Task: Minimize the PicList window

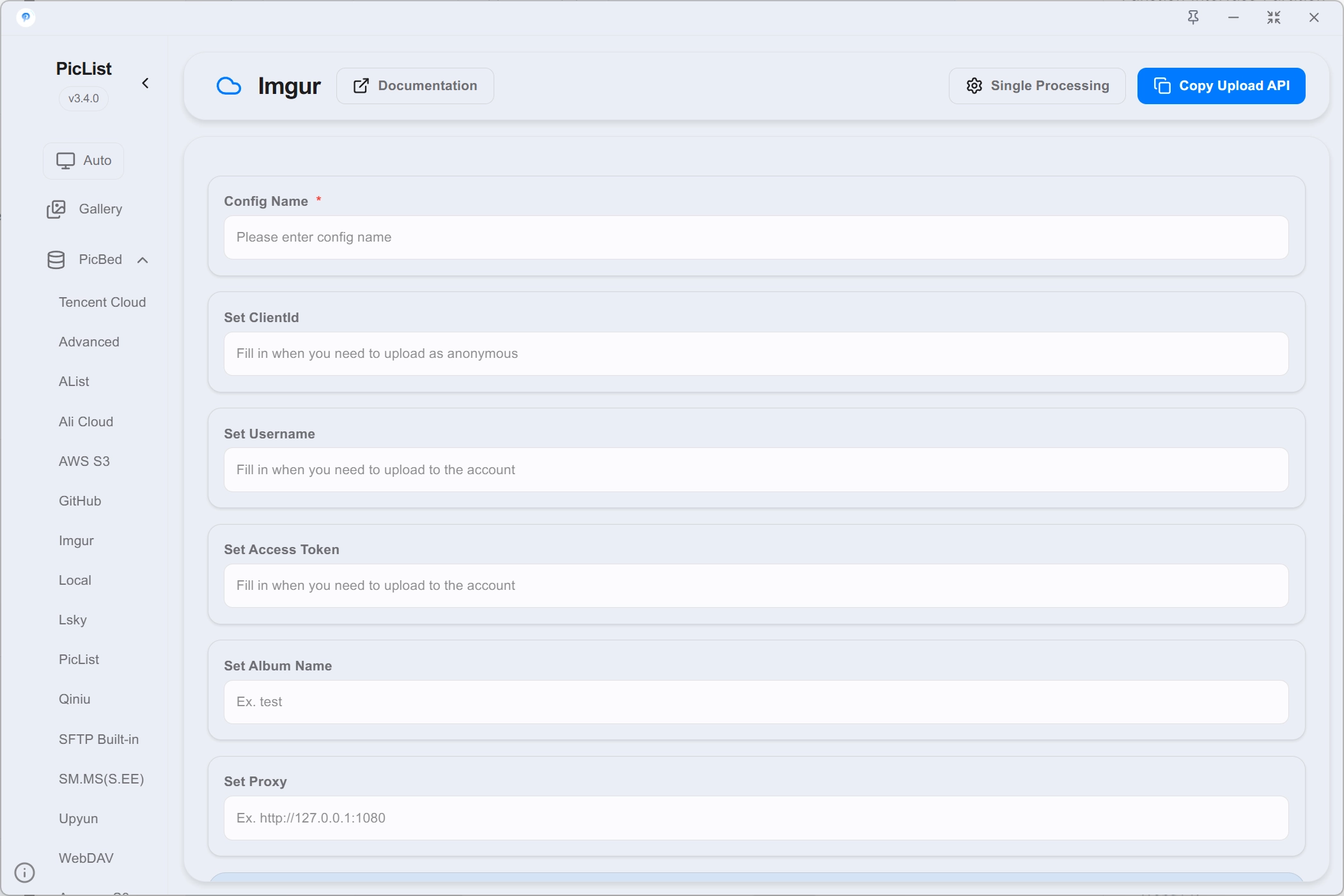Action: point(1233,17)
